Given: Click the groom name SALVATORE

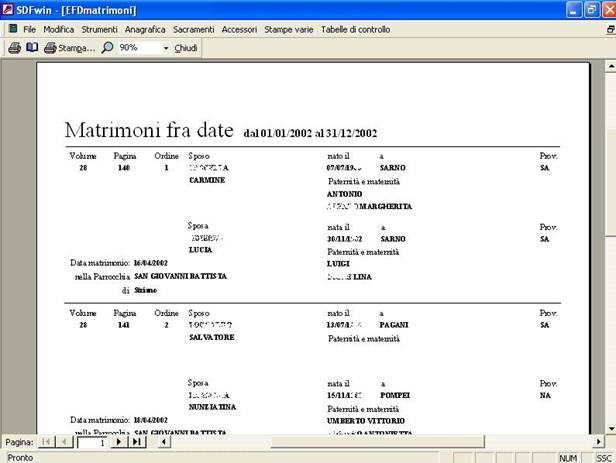Looking at the screenshot, I should coord(212,337).
